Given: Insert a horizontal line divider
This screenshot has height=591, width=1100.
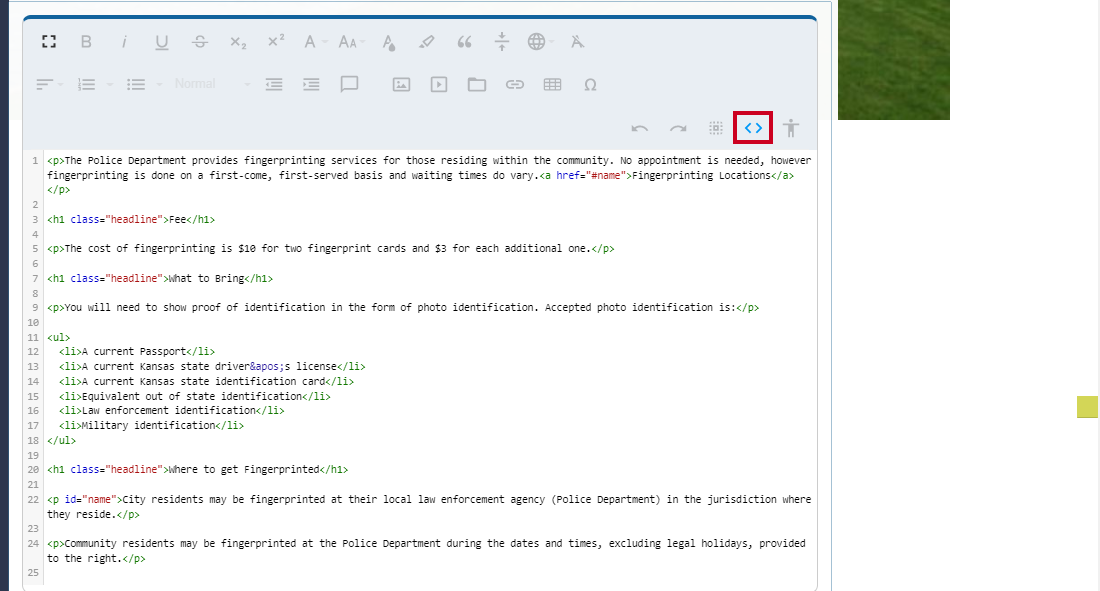Looking at the screenshot, I should coord(502,41).
